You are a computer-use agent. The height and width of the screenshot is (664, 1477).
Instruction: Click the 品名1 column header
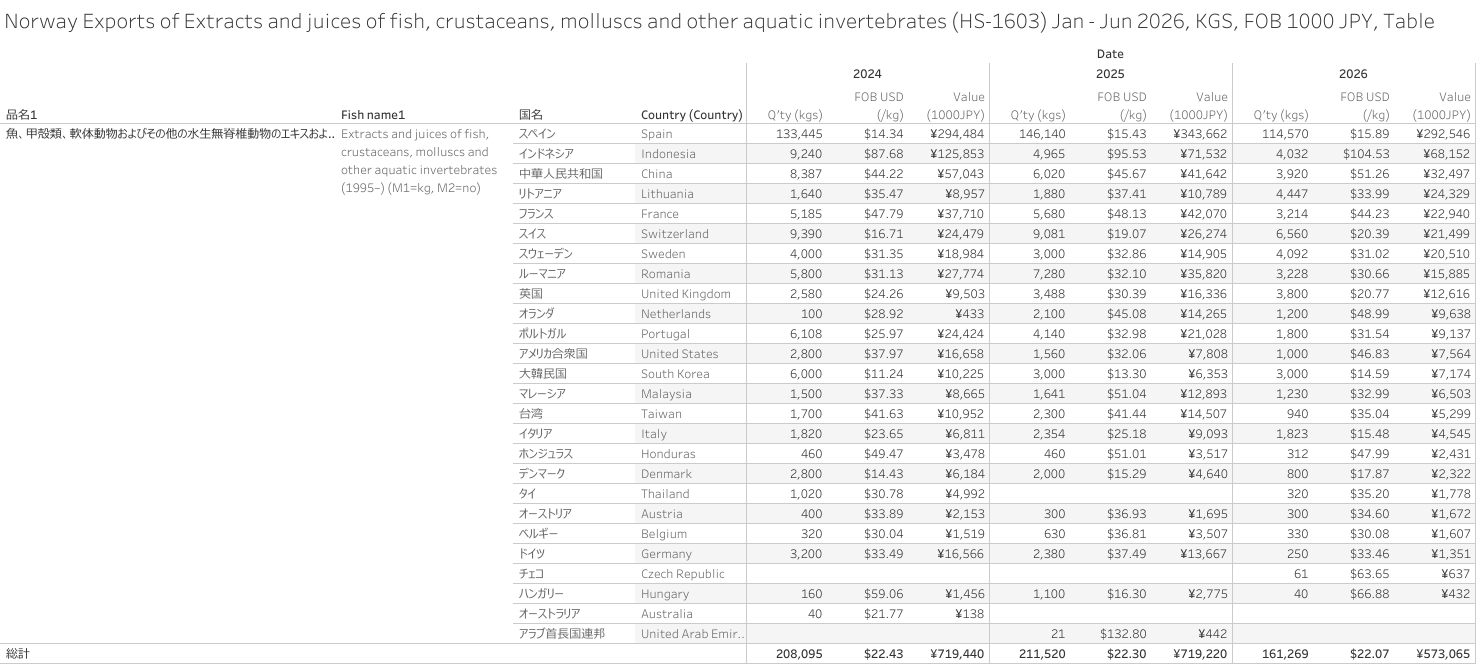21,114
